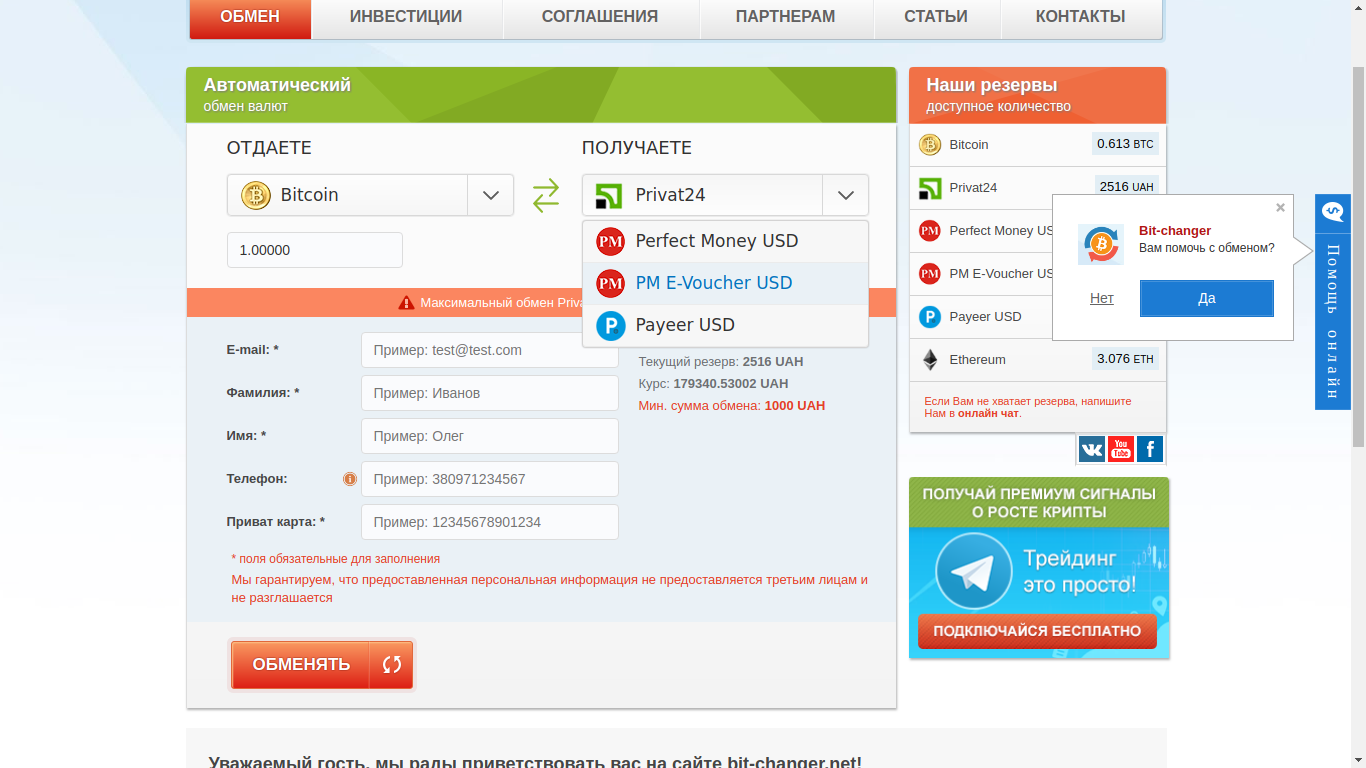Select PM E-Voucher USD from the list
This screenshot has width=1366, height=768.
tap(725, 283)
